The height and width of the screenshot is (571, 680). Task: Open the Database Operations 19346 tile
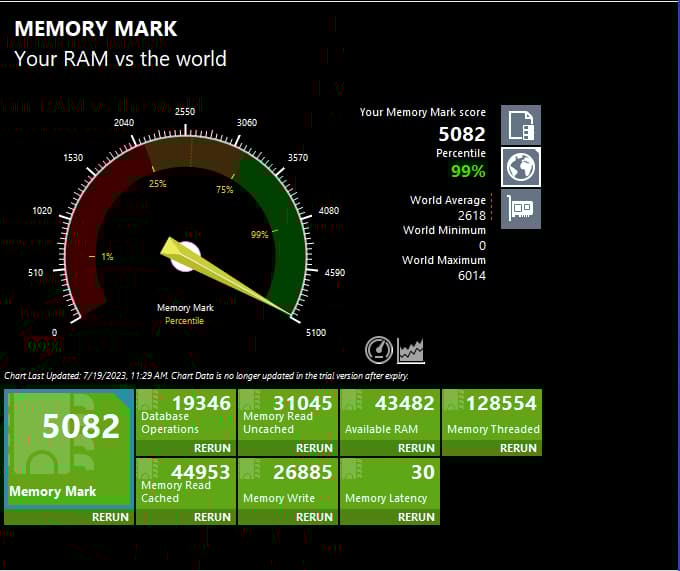(x=186, y=415)
